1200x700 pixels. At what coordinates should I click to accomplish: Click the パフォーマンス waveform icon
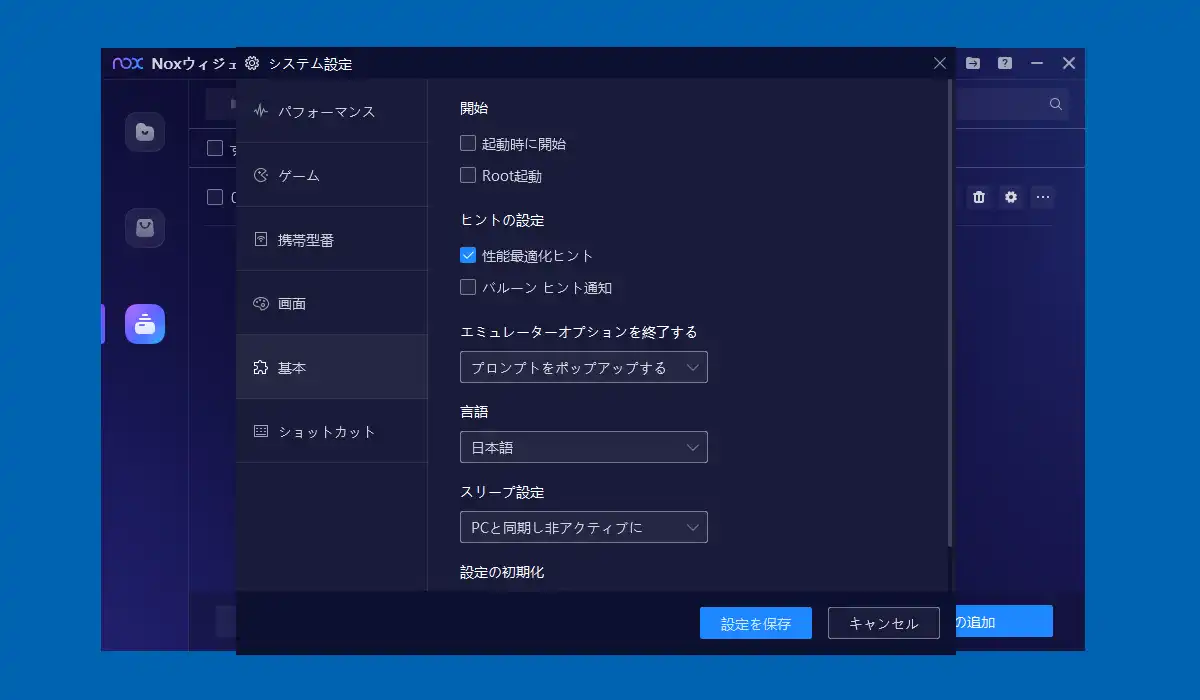pos(261,111)
